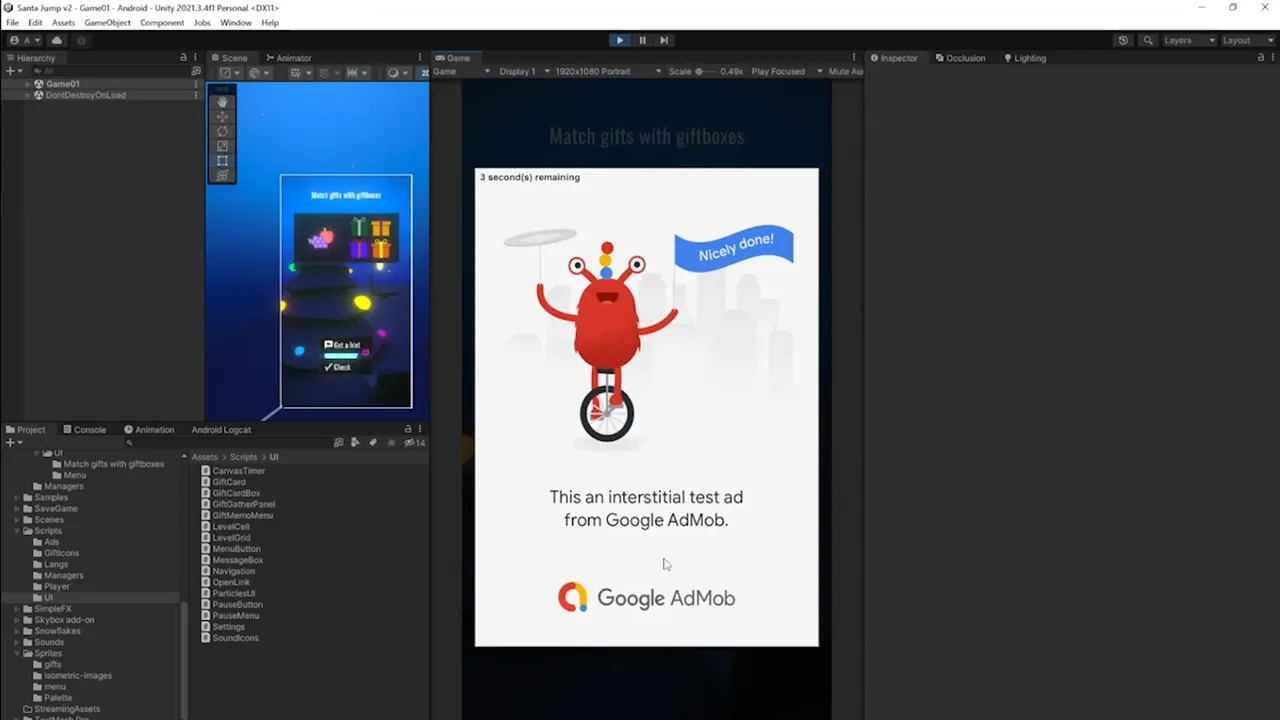The width and height of the screenshot is (1280, 720).
Task: Select the Move tool in Scene view
Action: [222, 117]
